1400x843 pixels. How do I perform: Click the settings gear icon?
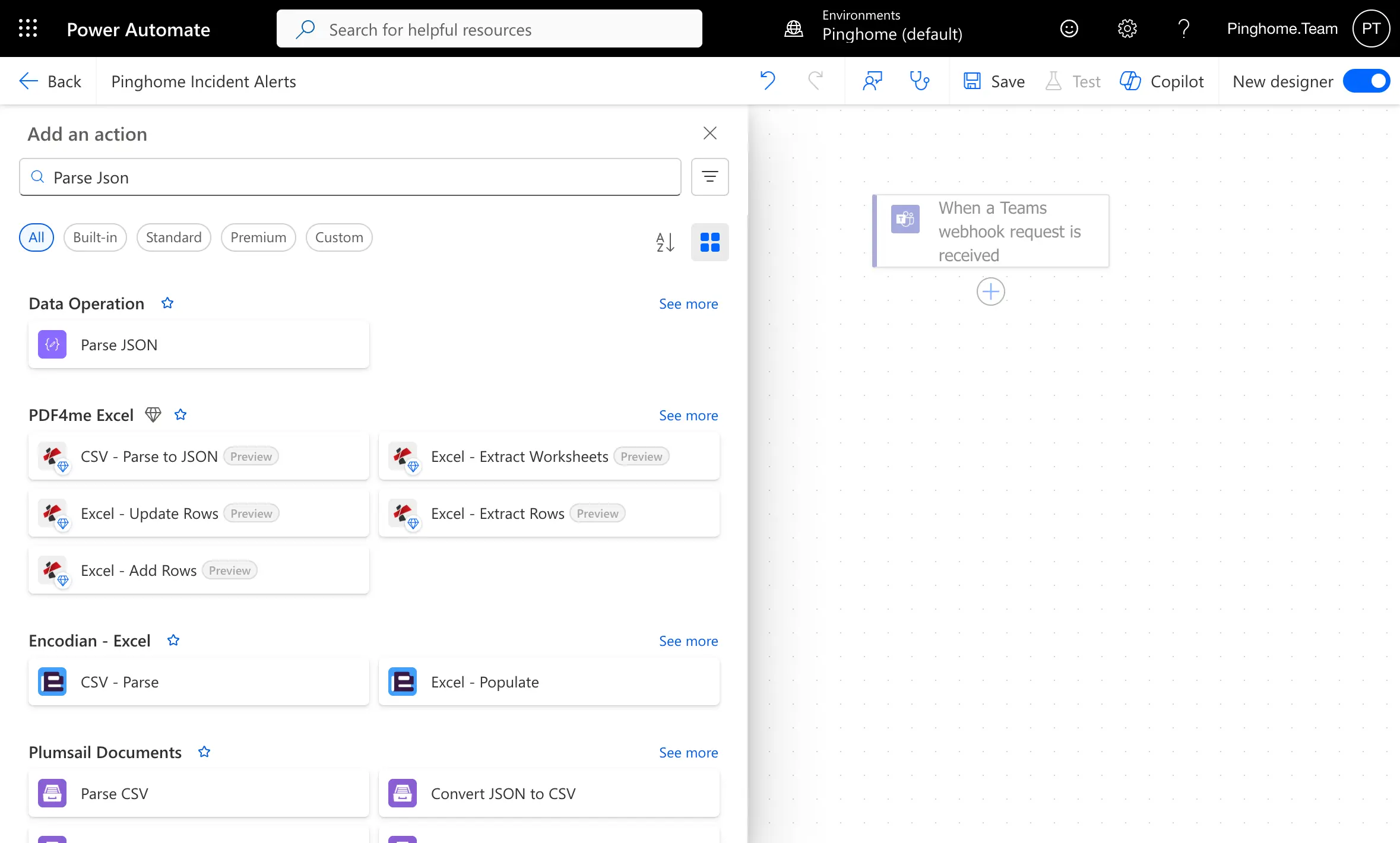click(x=1126, y=28)
